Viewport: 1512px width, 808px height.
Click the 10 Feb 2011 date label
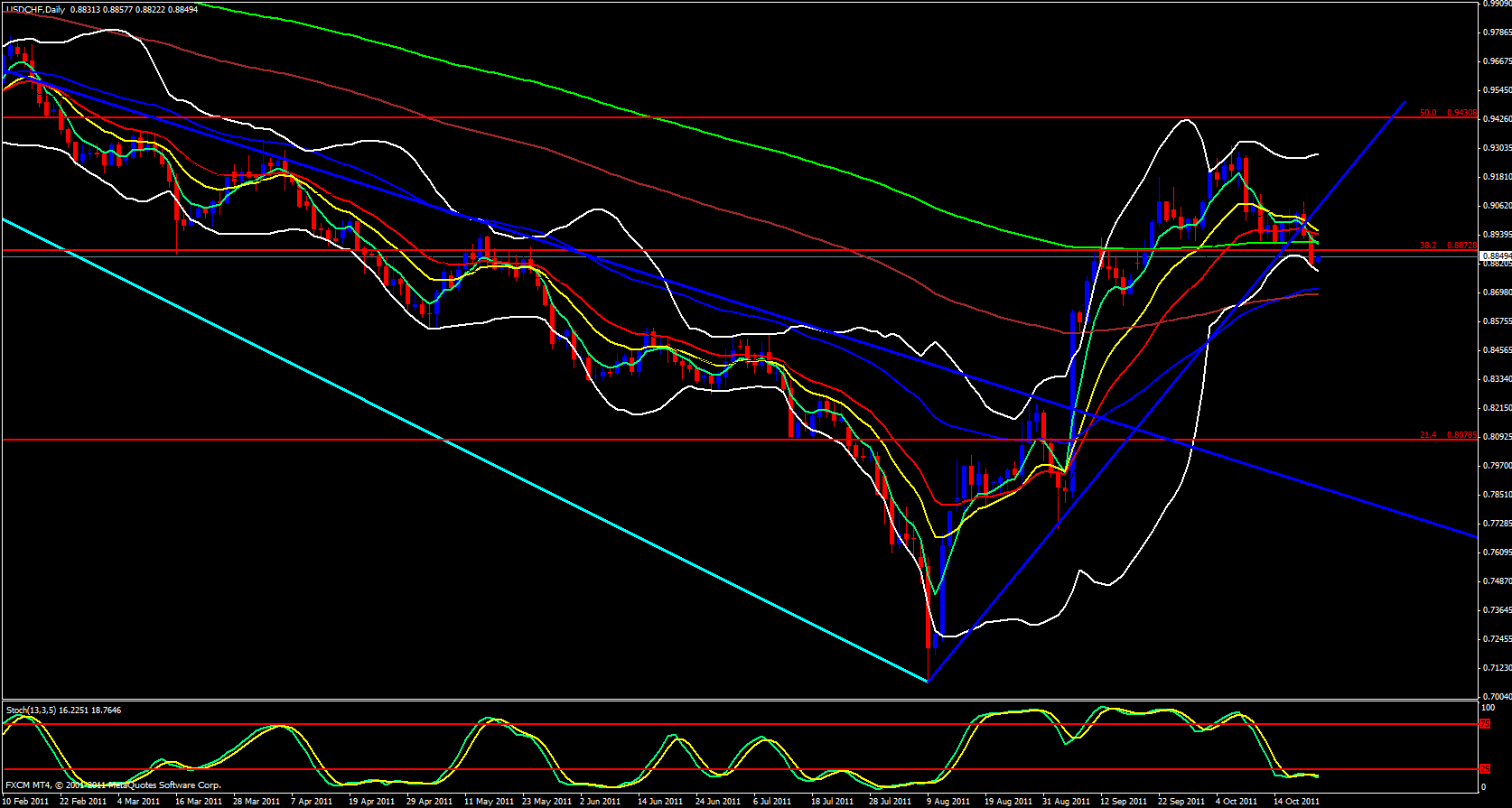[x=26, y=802]
